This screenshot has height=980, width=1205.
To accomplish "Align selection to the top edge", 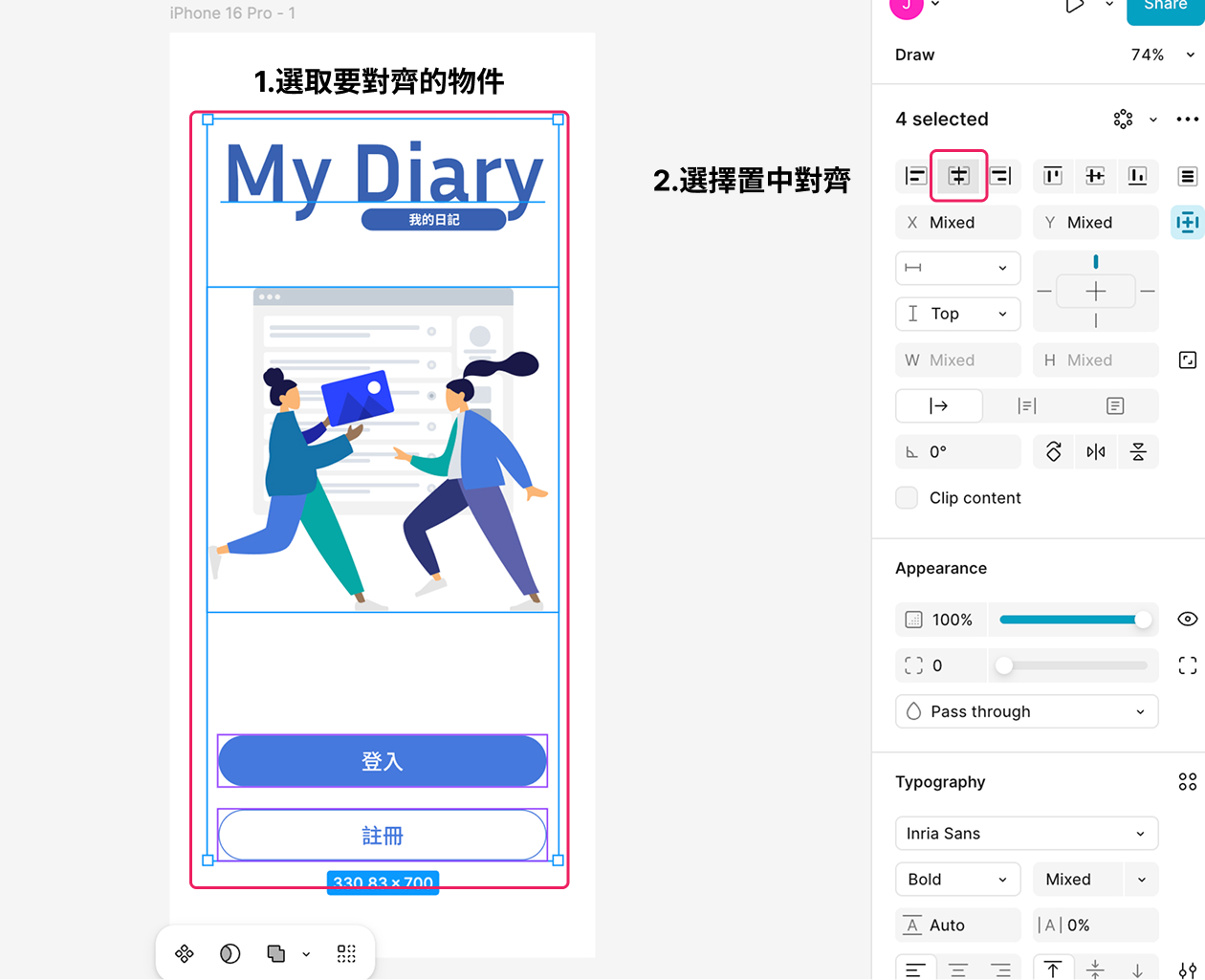I will coord(1053,176).
